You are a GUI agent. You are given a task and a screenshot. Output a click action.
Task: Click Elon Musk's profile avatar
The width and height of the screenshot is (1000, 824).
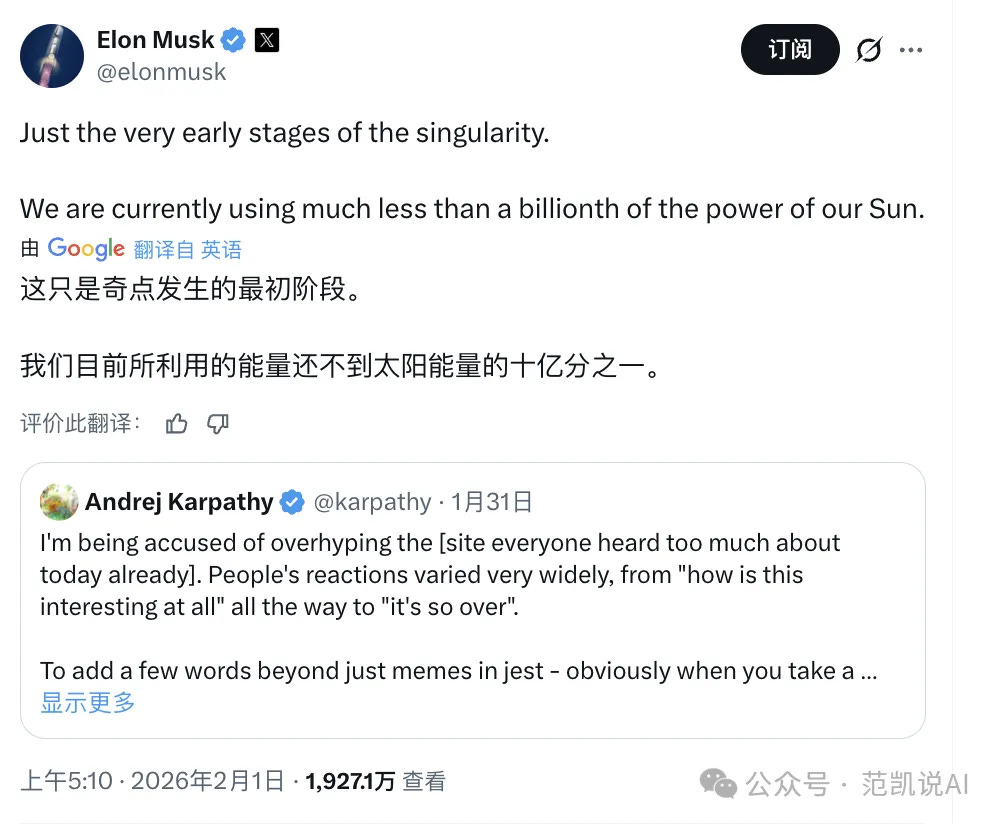click(51, 55)
